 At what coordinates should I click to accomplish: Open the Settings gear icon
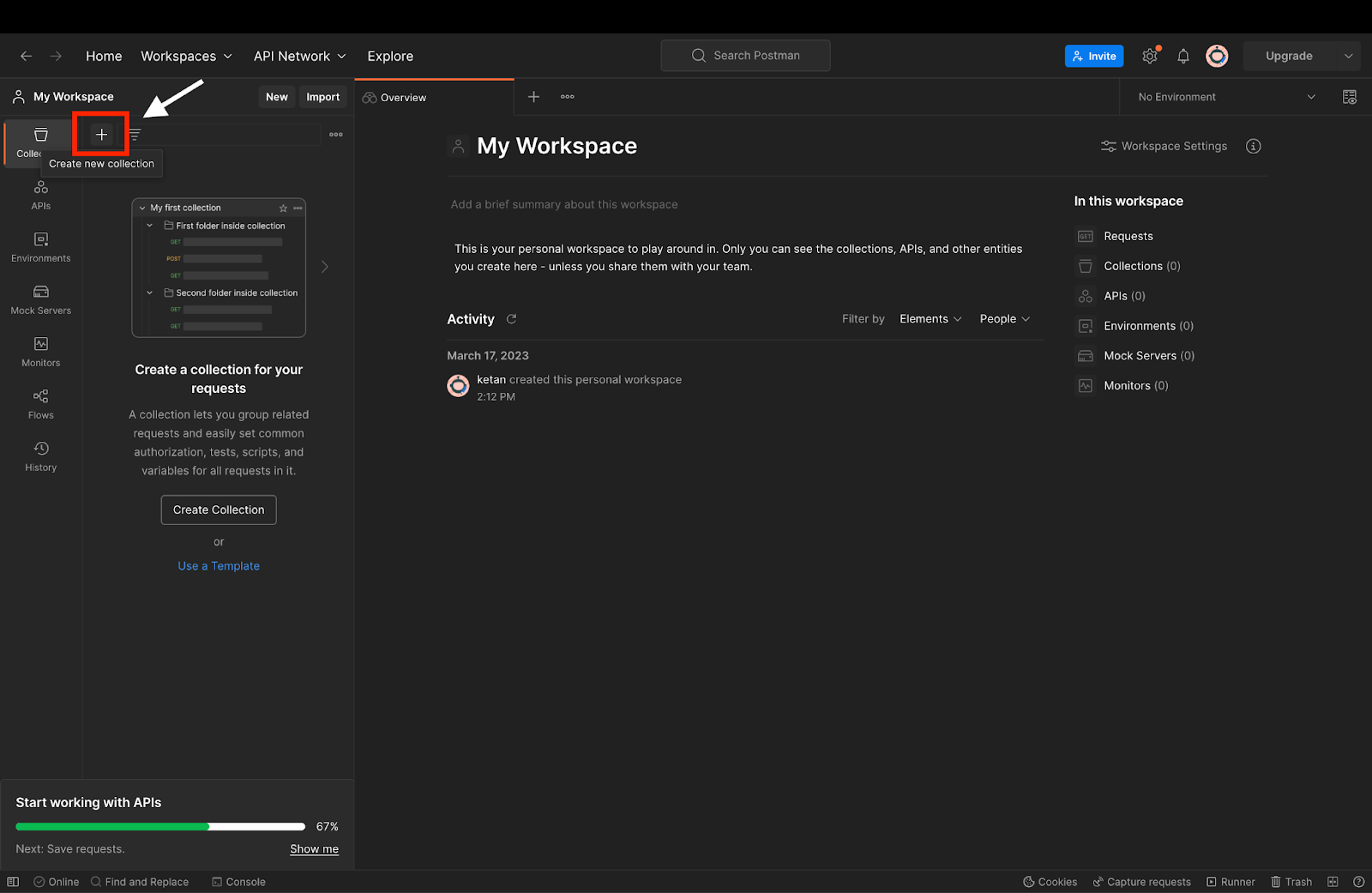pos(1150,56)
